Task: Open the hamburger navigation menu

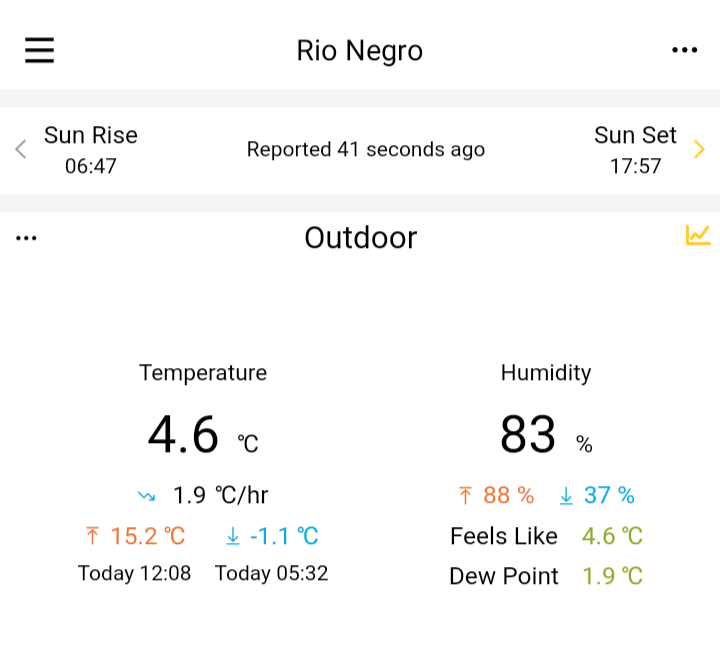Action: [39, 50]
